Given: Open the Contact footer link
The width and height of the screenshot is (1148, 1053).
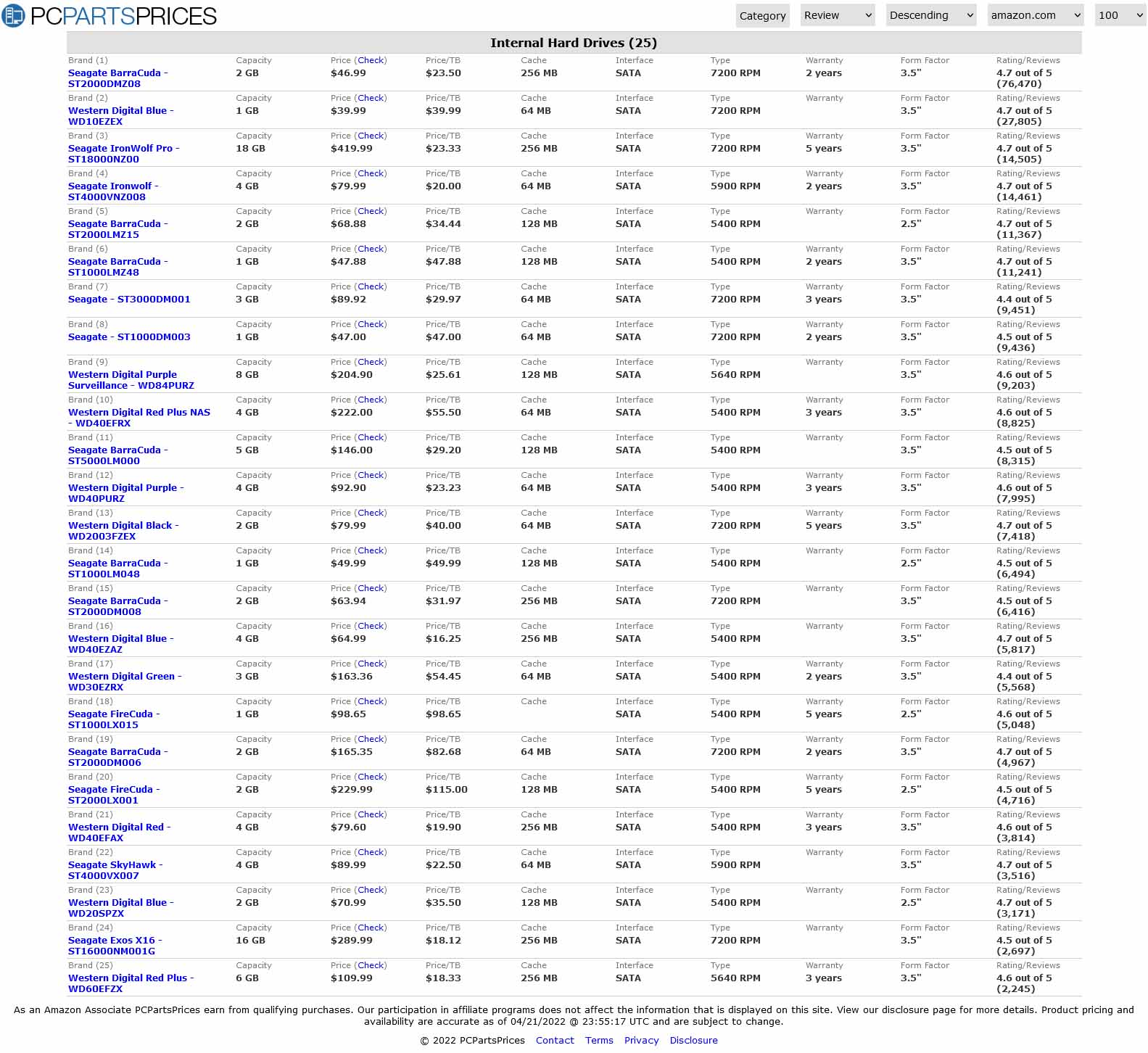Looking at the screenshot, I should [x=555, y=1040].
